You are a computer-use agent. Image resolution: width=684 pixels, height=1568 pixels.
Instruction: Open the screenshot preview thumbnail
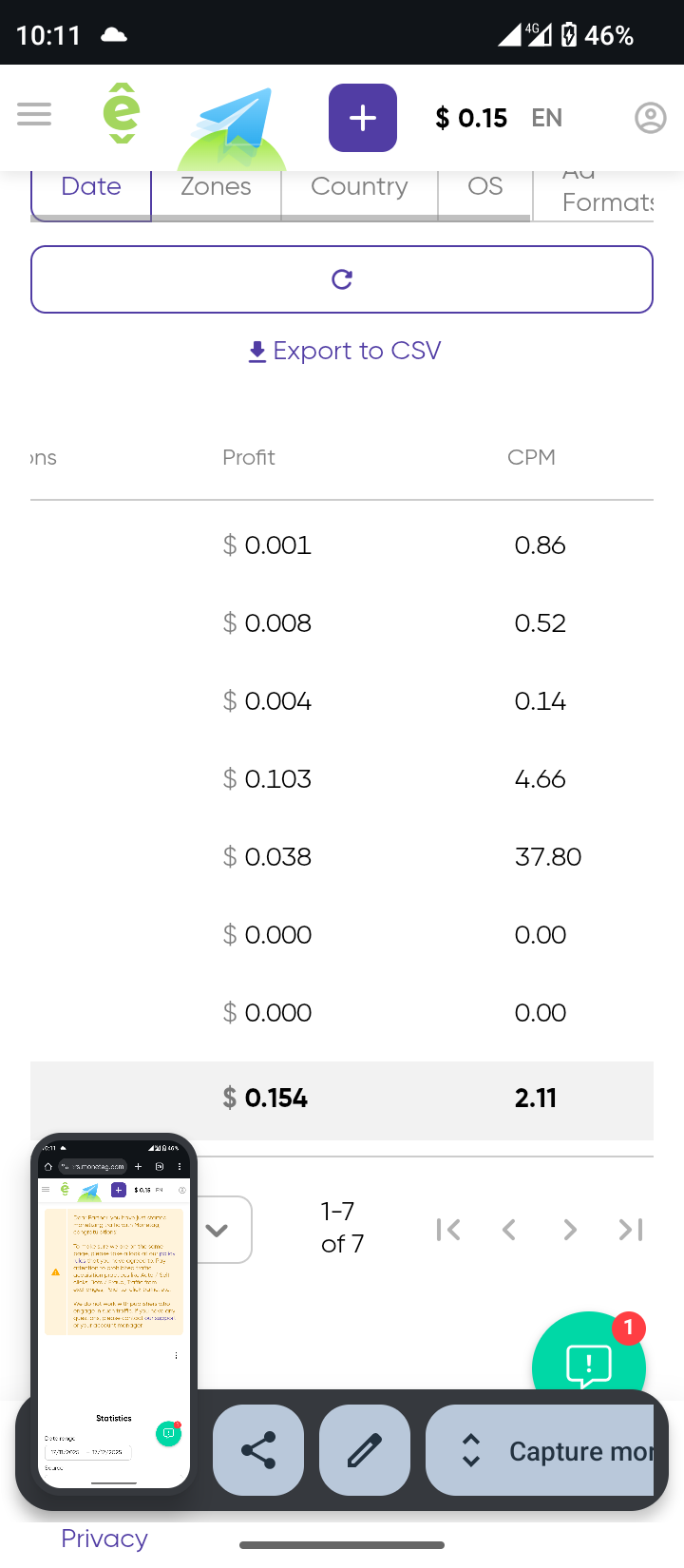point(114,1311)
